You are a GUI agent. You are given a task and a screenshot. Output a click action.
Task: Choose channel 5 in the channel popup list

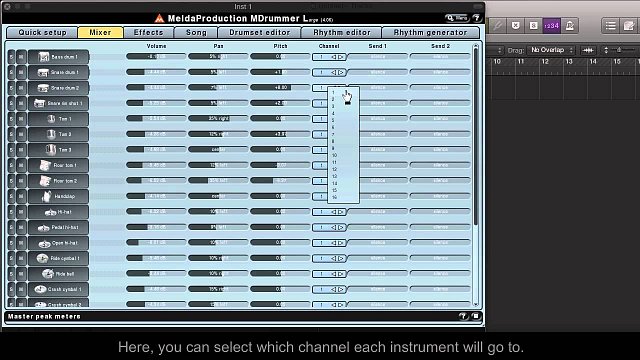point(343,120)
